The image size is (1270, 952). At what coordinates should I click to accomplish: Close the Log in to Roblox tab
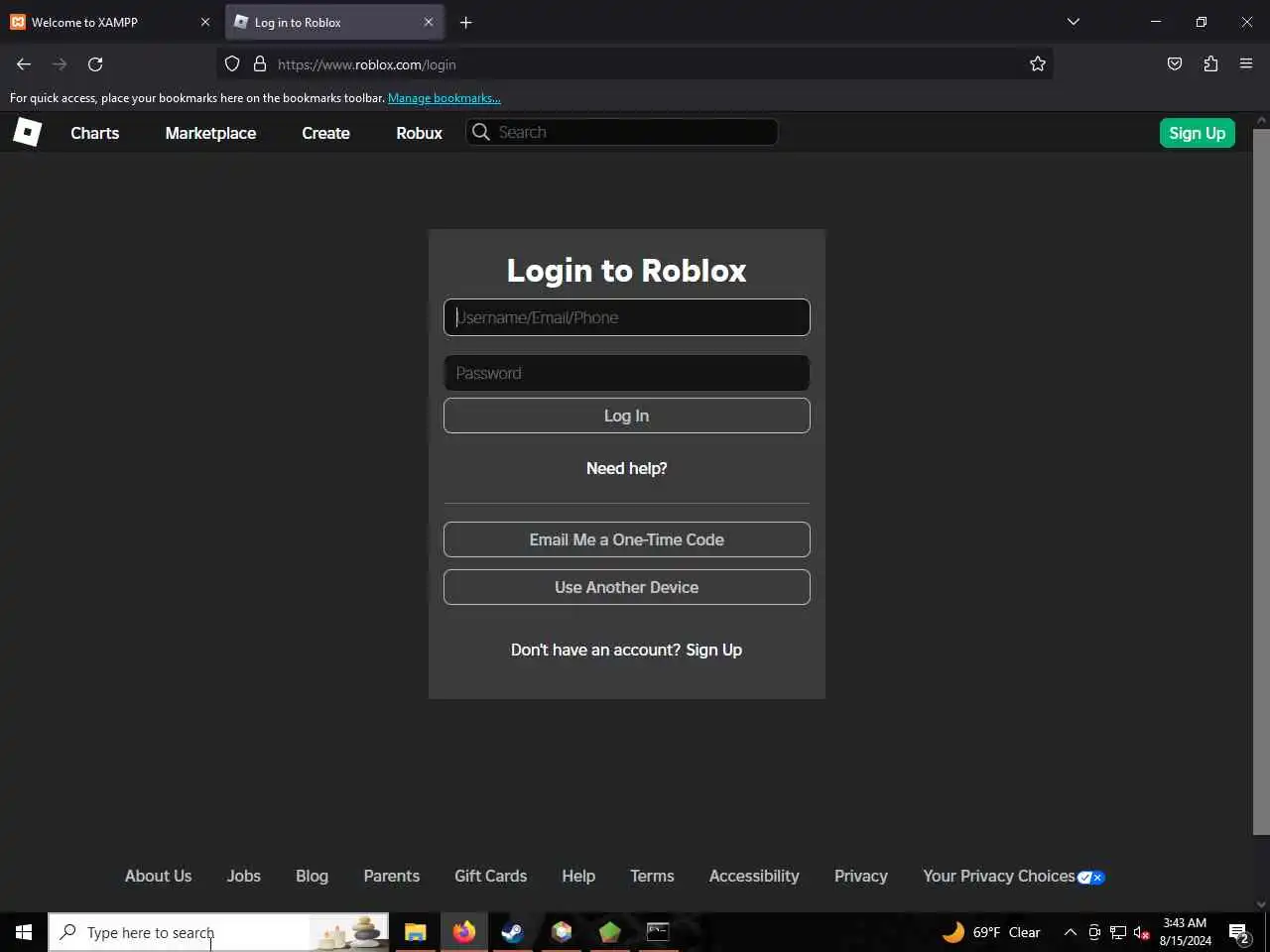[429, 22]
